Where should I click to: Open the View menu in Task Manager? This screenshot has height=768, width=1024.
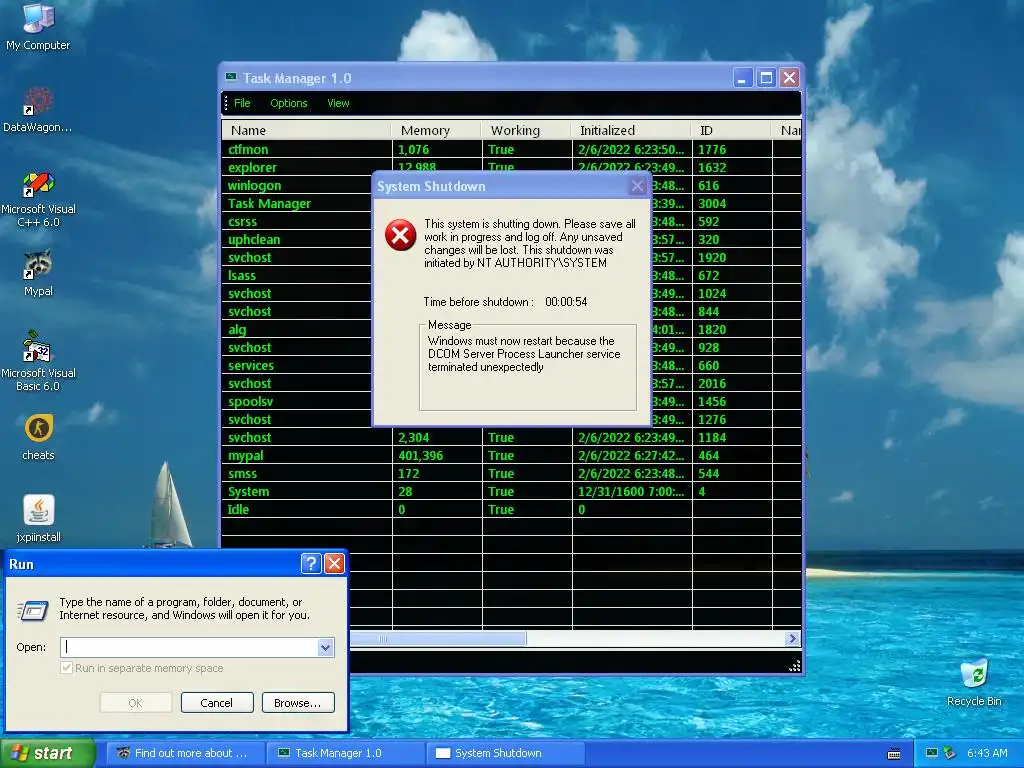click(338, 103)
